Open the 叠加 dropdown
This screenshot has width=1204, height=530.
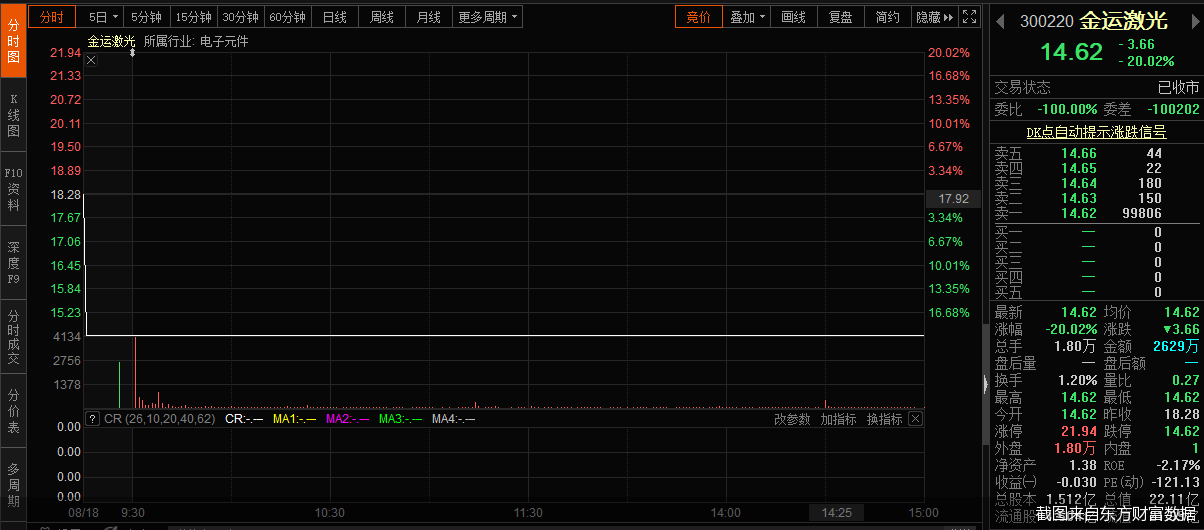tap(747, 17)
